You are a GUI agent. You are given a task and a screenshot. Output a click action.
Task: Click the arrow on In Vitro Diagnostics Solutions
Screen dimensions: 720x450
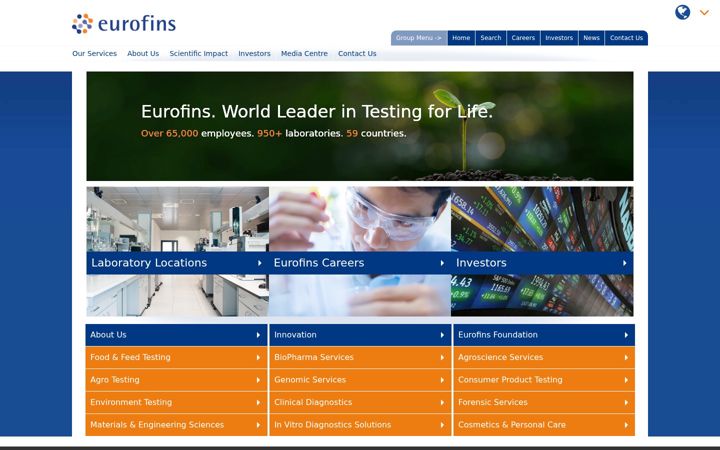pos(442,425)
